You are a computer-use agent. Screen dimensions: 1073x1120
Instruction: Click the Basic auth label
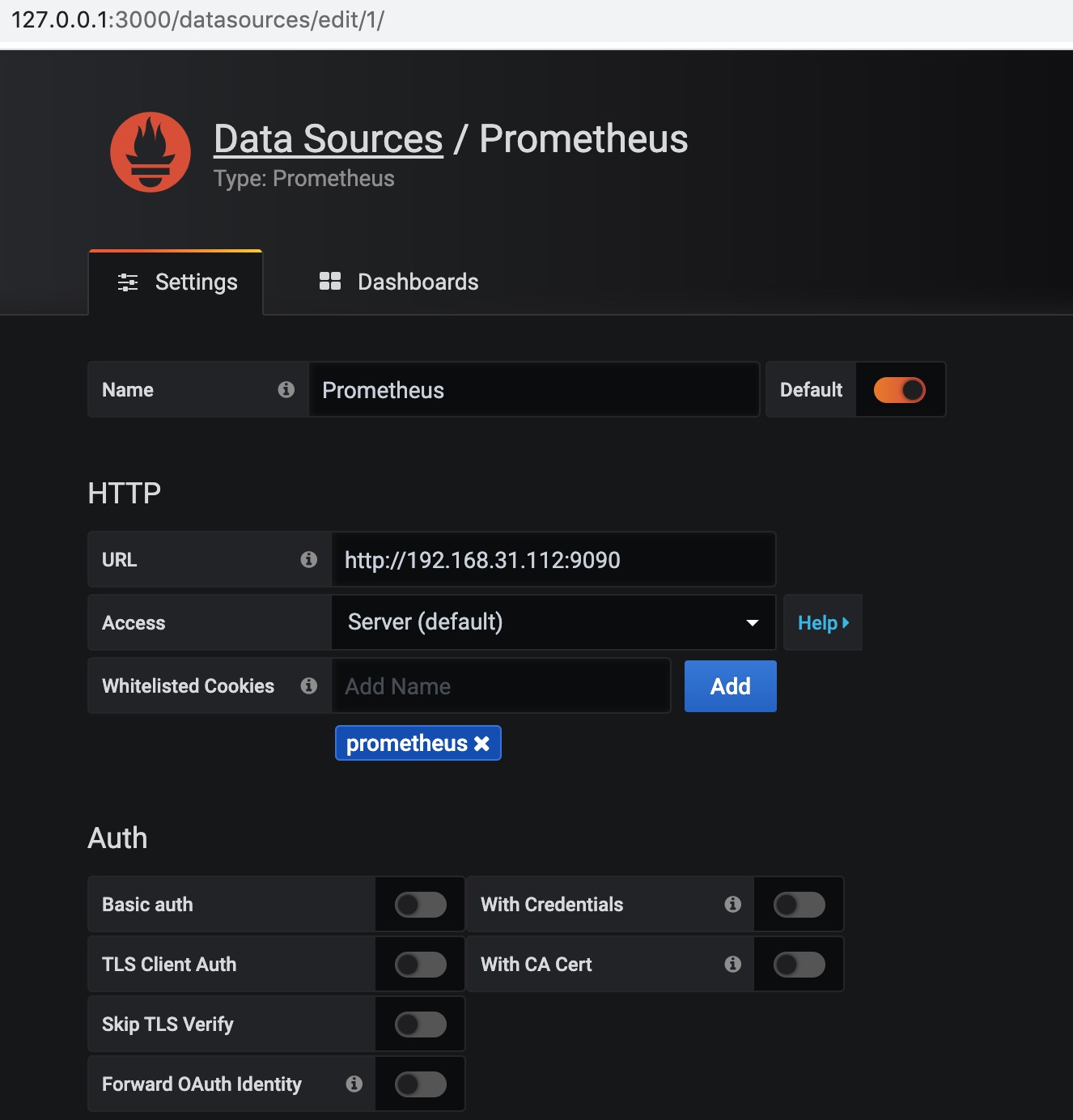pyautogui.click(x=147, y=905)
